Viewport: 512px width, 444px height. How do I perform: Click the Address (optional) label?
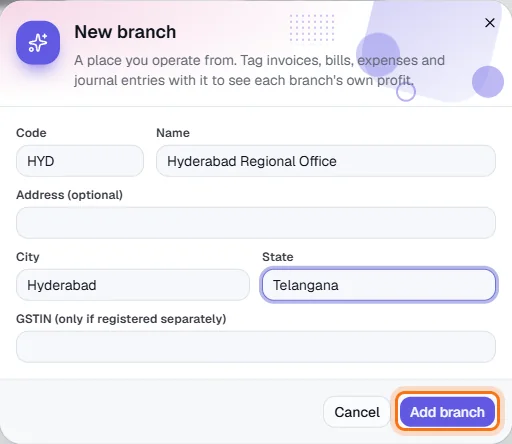click(x=69, y=195)
